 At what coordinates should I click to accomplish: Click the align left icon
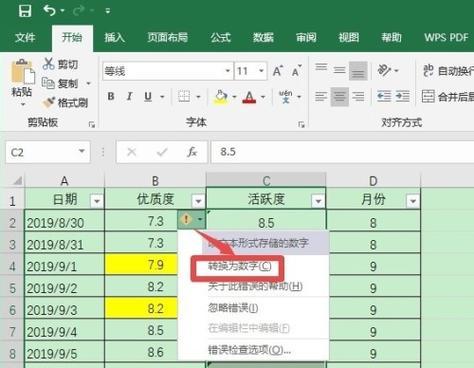[x=321, y=97]
